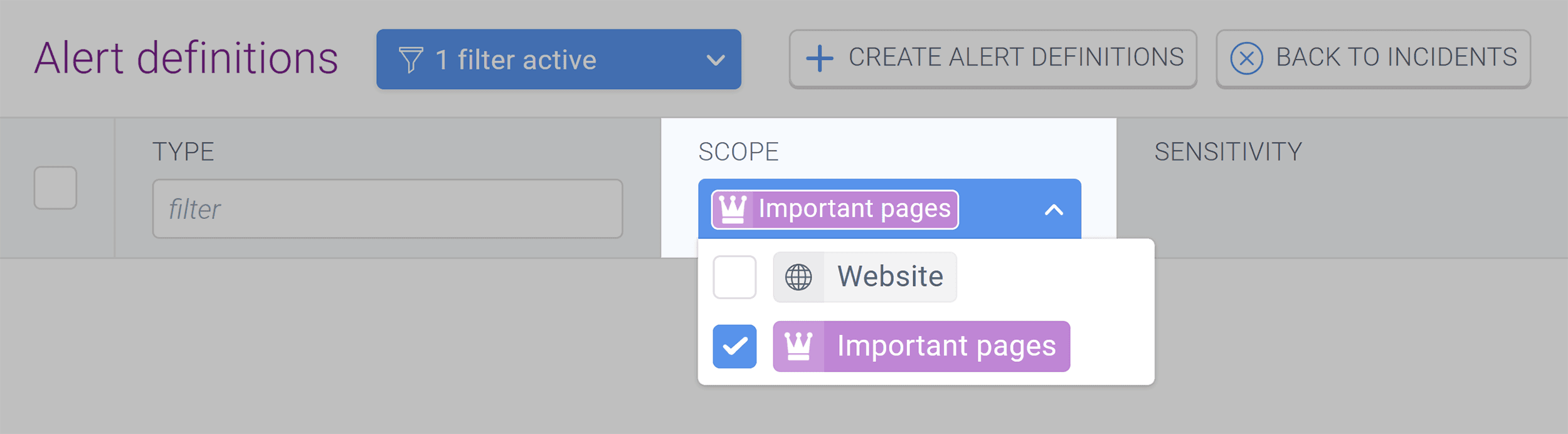Open the Scope options by clicking Important pages chip
The width and height of the screenshot is (1568, 434).
click(x=834, y=208)
